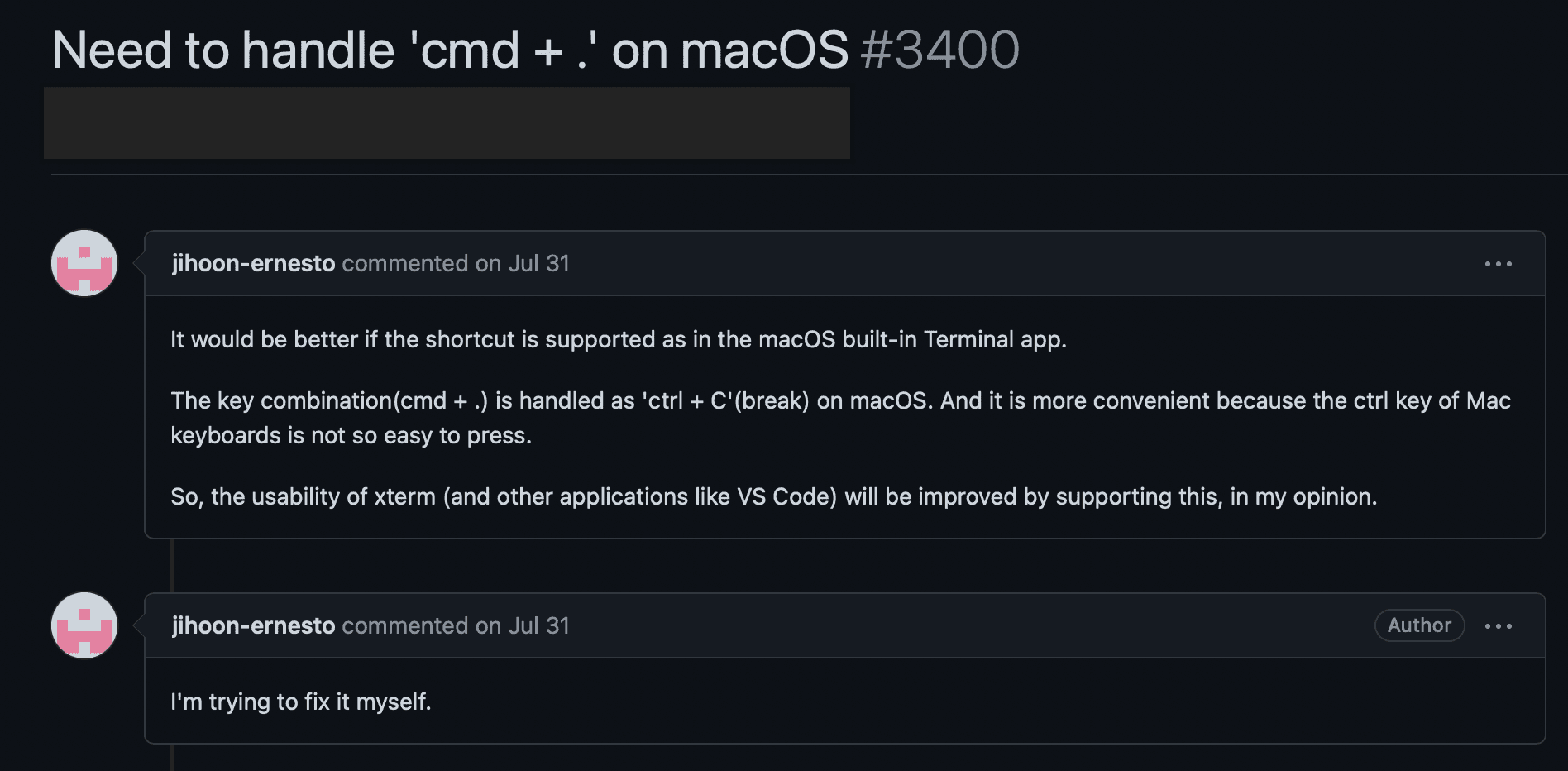Image resolution: width=1568 pixels, height=771 pixels.
Task: Click the word 'commented' in the second comment header
Action: (x=405, y=626)
